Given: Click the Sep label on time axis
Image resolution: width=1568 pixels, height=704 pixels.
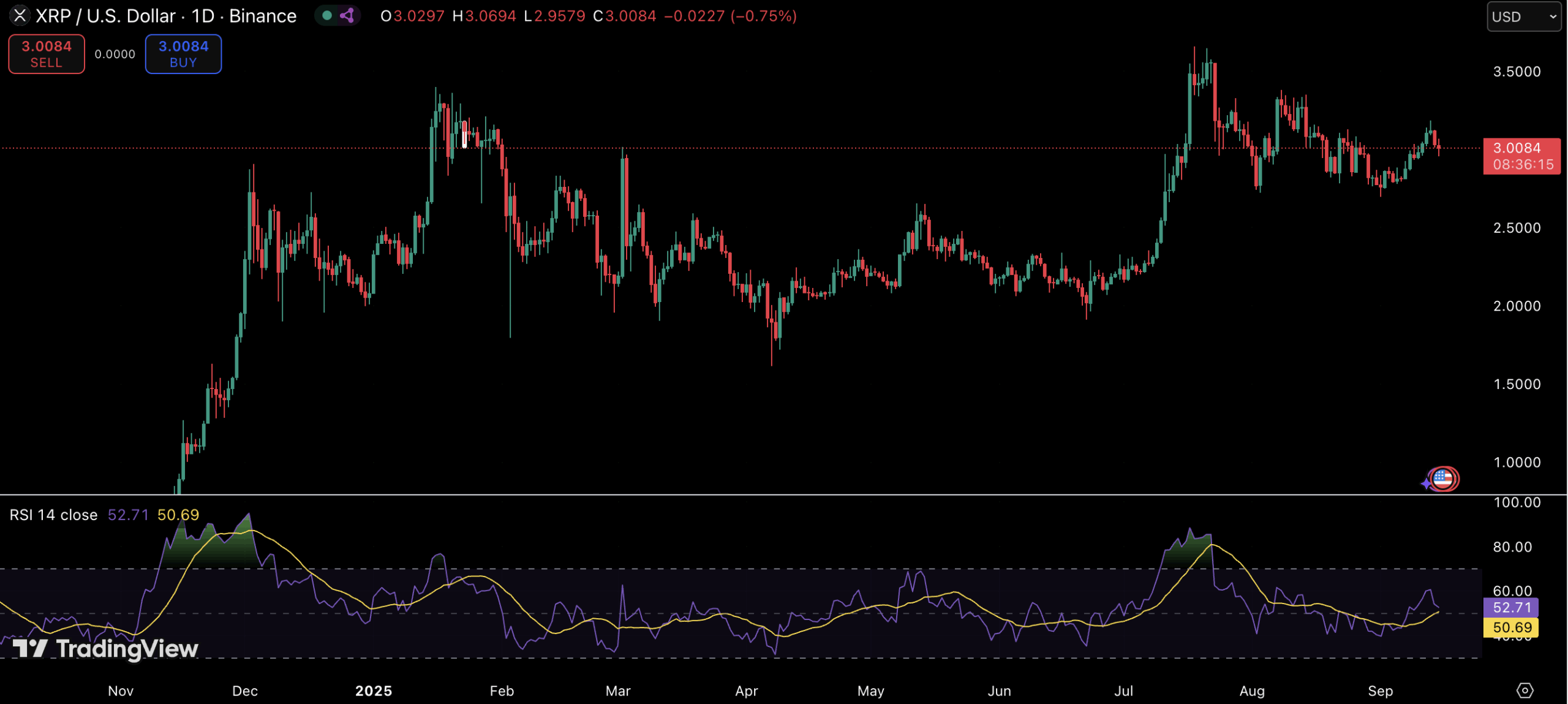Looking at the screenshot, I should [1380, 691].
